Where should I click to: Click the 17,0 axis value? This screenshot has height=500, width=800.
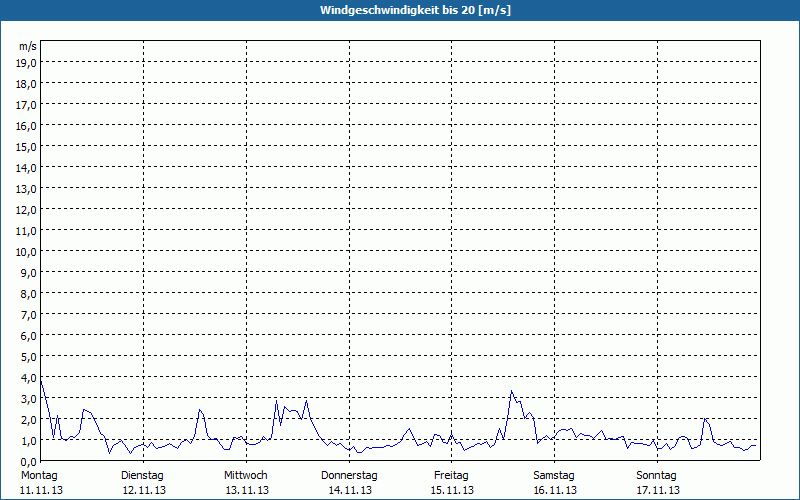tap(26, 105)
